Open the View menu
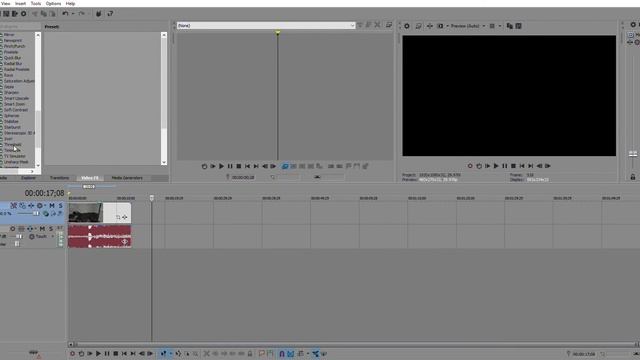The width and height of the screenshot is (640, 360). tap(5, 3)
